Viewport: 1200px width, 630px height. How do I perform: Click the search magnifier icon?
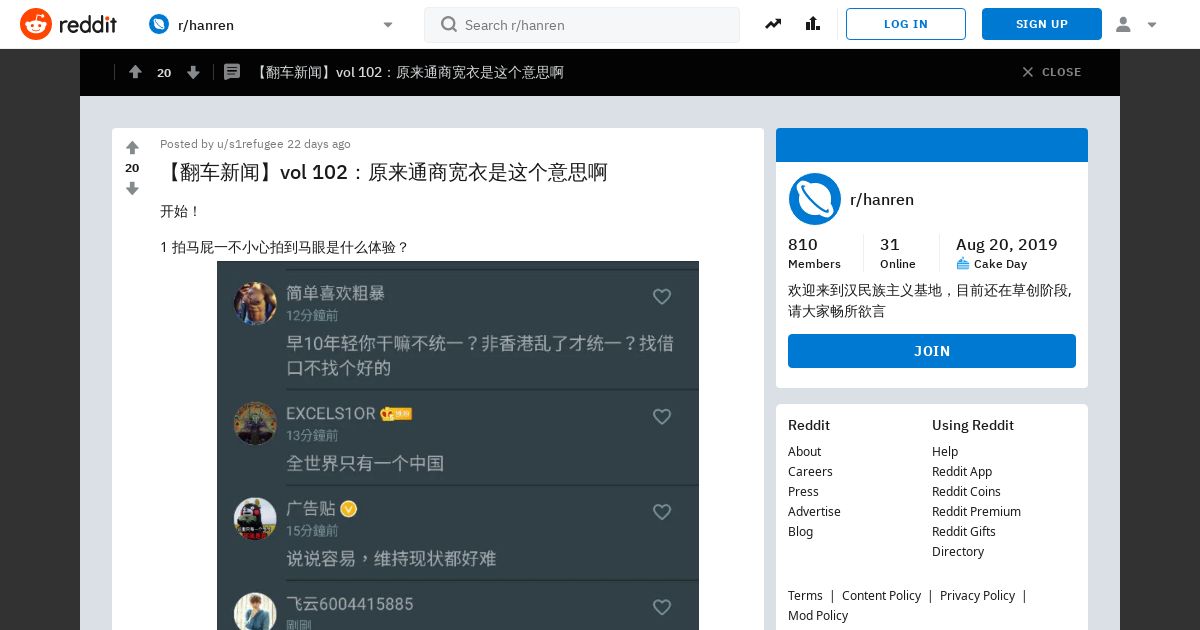tap(449, 24)
